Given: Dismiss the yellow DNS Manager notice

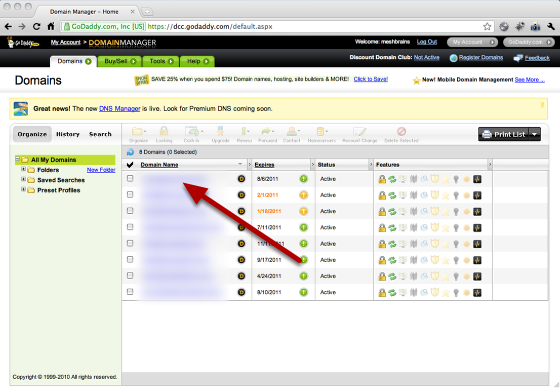Looking at the screenshot, I should coord(542,104).
